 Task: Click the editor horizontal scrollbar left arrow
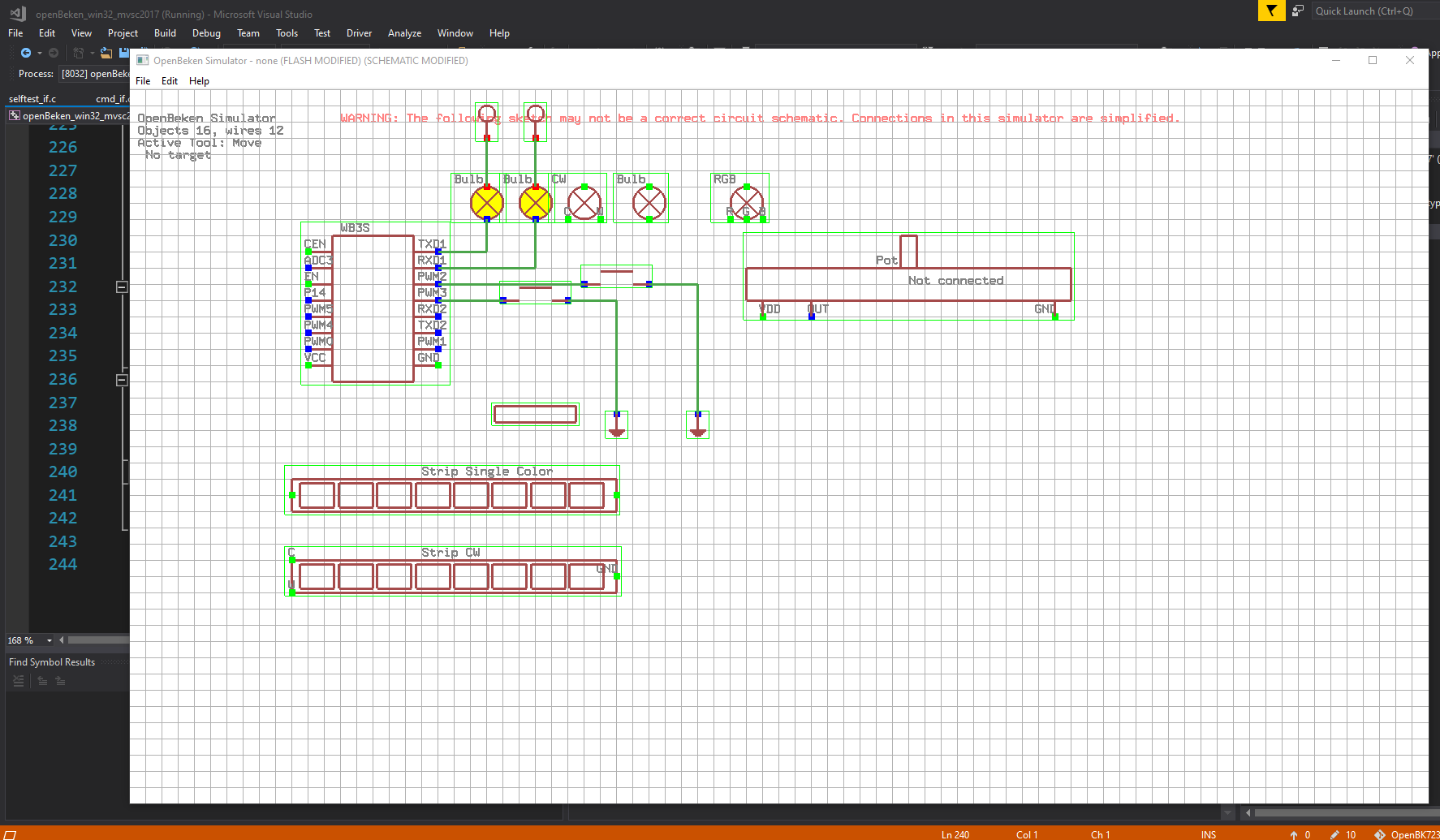[62, 640]
